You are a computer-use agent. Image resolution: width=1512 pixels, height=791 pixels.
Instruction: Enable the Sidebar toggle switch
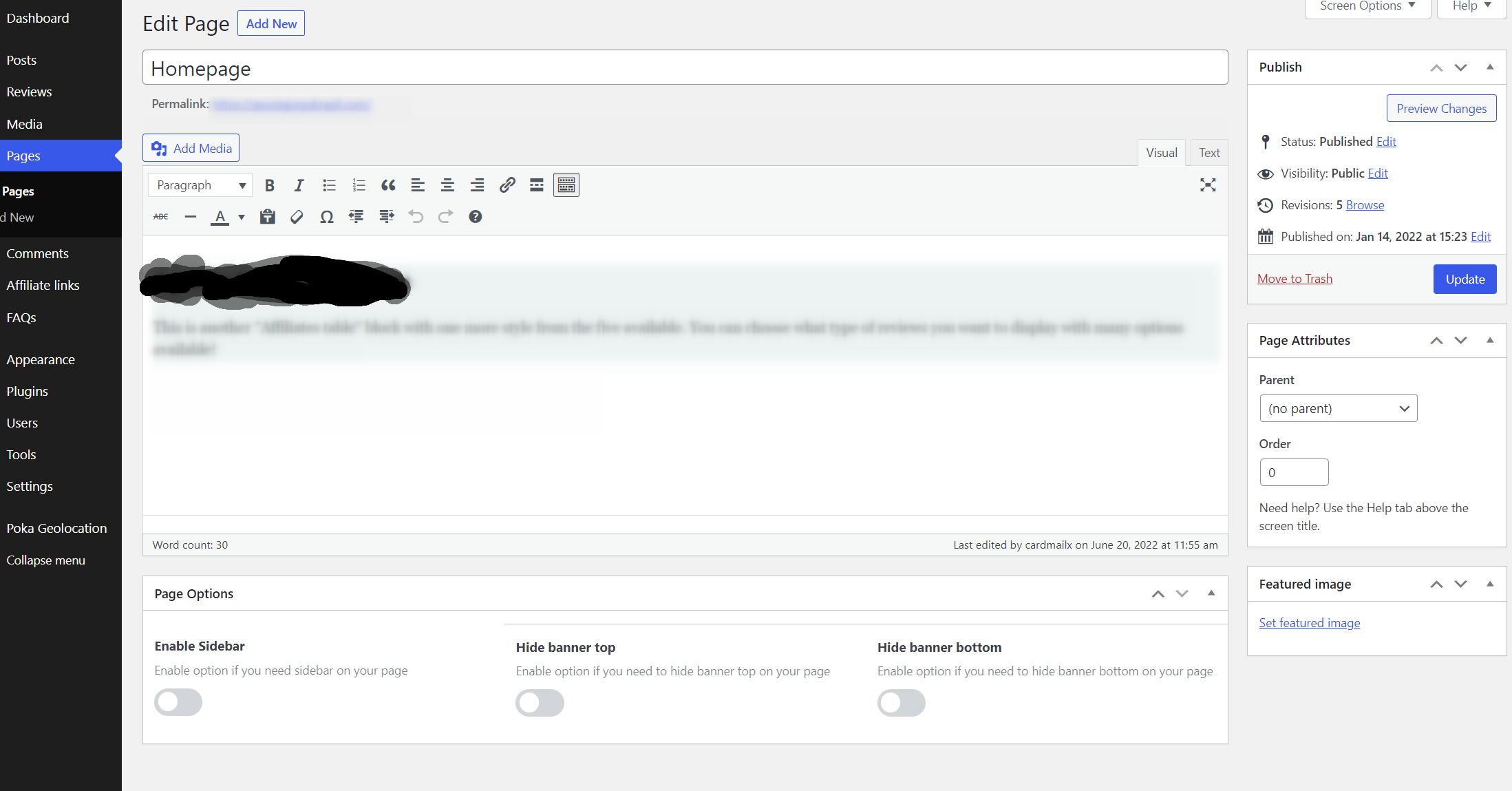point(178,702)
